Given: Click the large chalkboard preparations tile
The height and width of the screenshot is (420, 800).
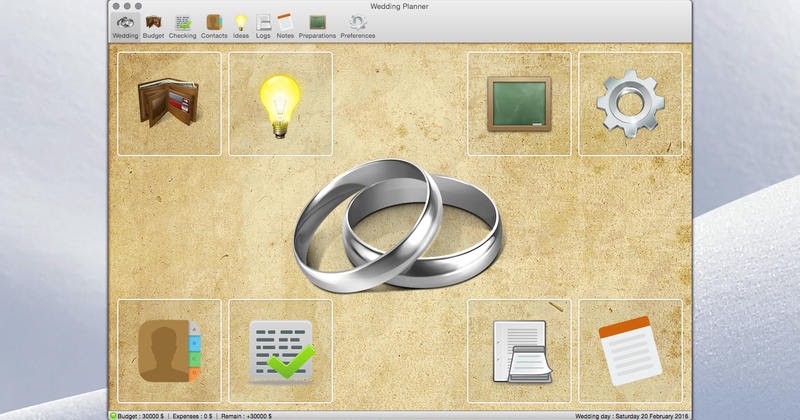Looking at the screenshot, I should tap(519, 104).
